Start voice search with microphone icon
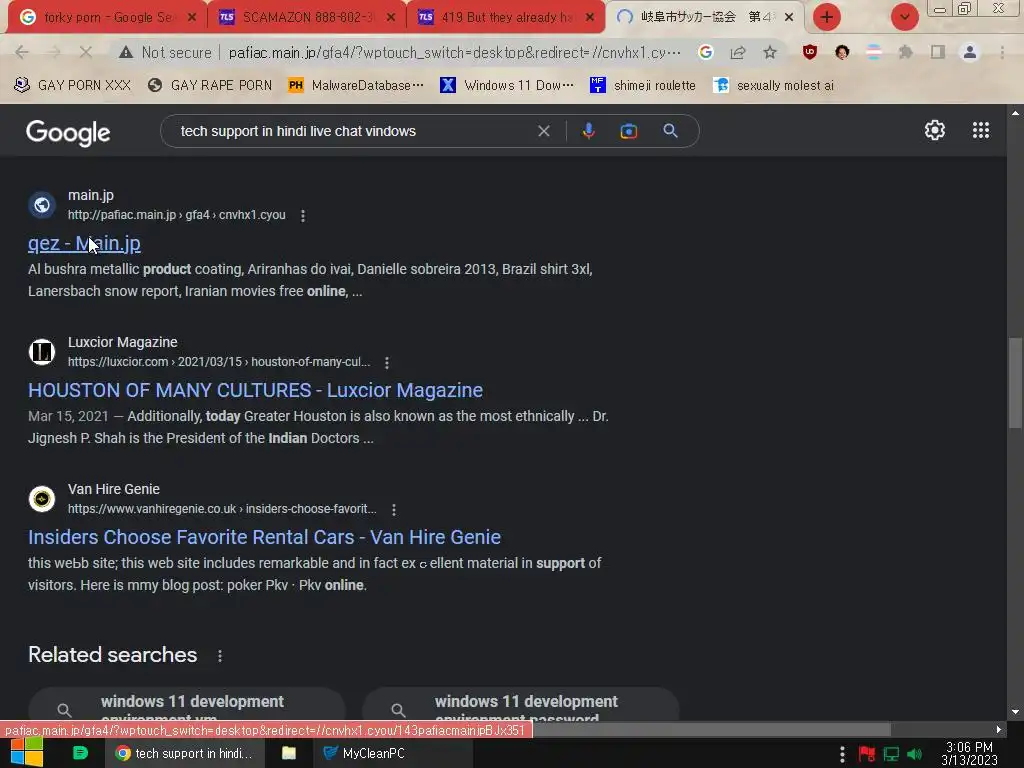Image resolution: width=1024 pixels, height=768 pixels. 588,131
